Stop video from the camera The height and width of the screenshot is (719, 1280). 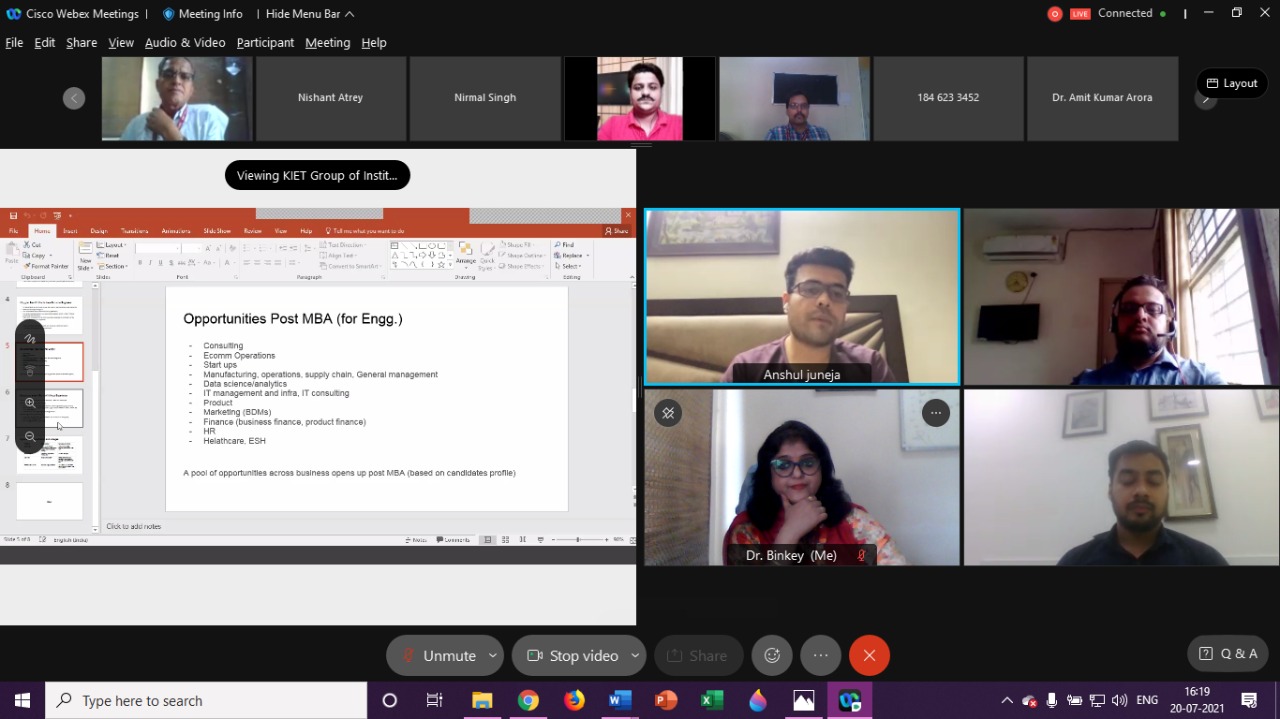point(573,655)
